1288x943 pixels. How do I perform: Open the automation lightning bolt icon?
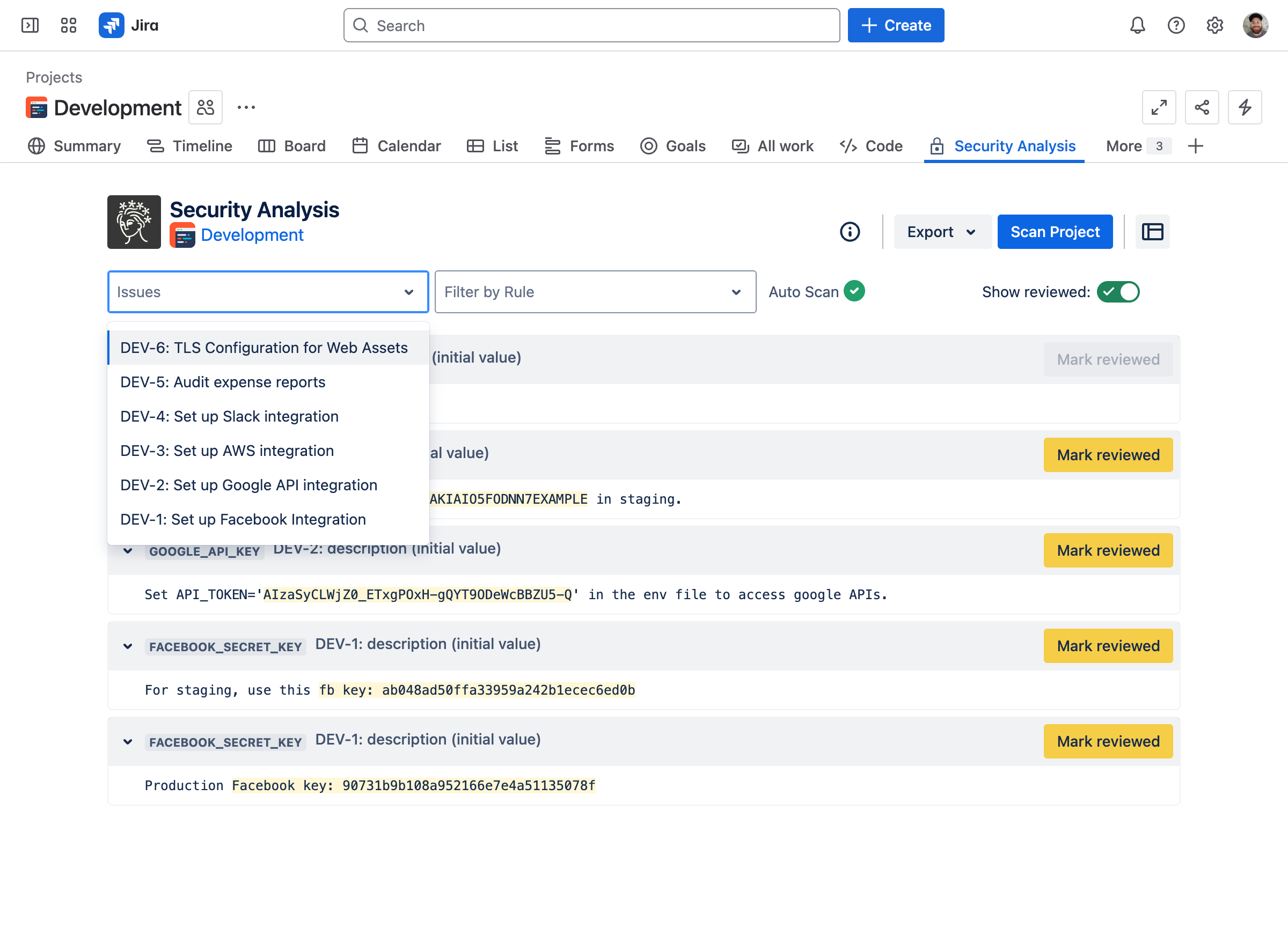click(1245, 107)
